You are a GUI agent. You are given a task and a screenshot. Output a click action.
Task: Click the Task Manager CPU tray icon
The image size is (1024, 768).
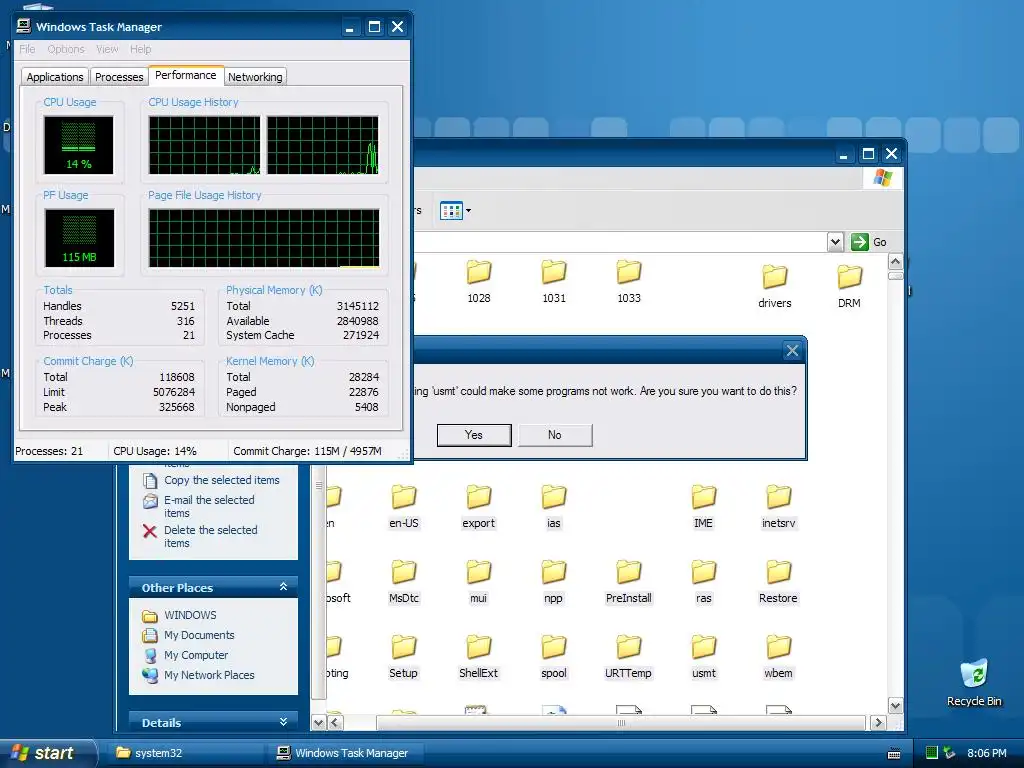932,753
